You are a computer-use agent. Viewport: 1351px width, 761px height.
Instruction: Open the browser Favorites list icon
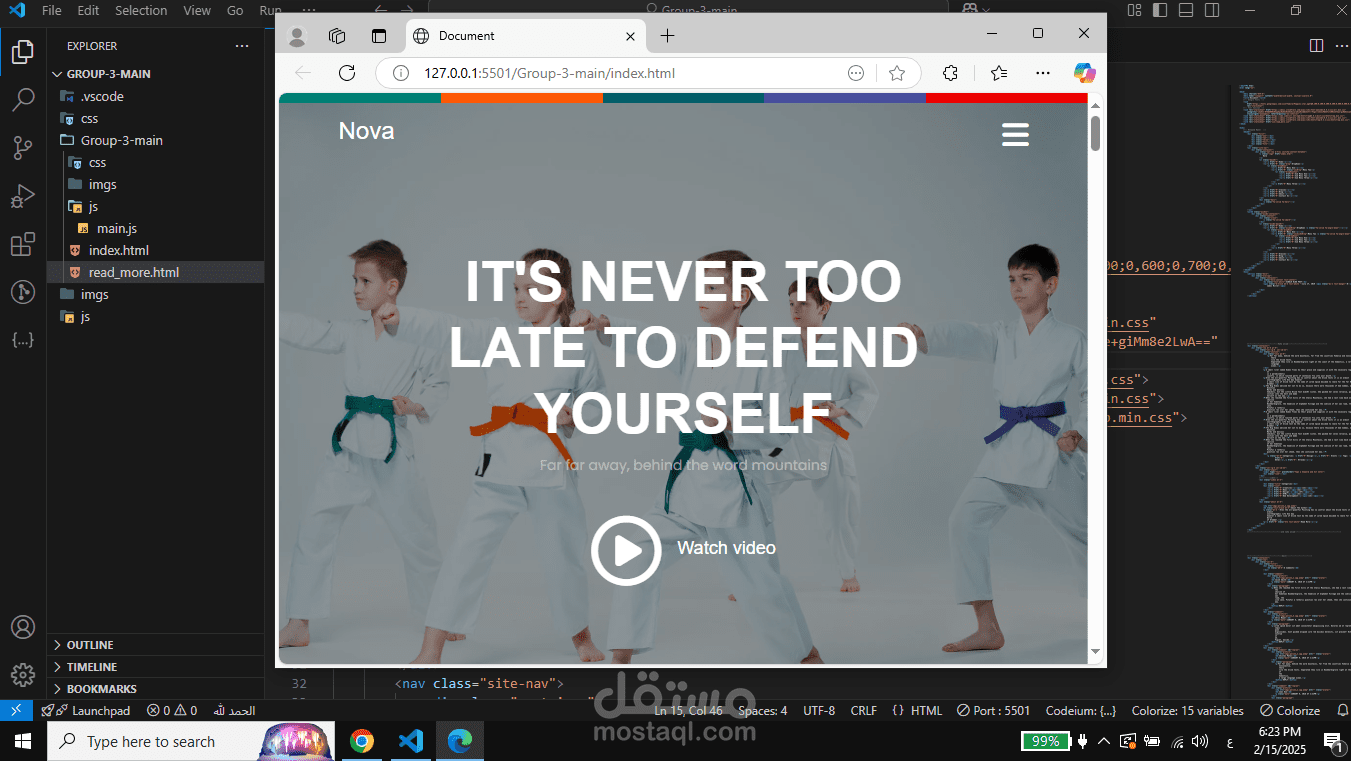pos(998,73)
